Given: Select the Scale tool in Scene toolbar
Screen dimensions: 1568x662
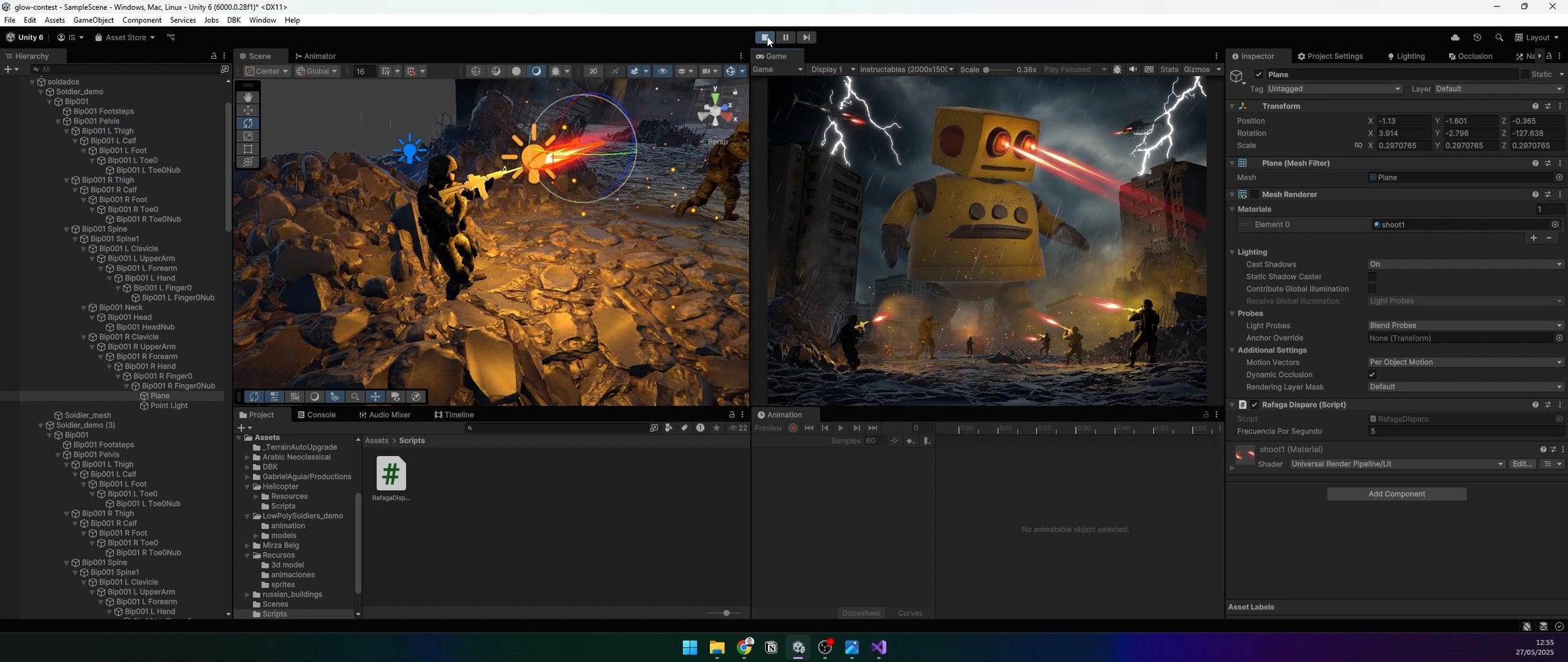Looking at the screenshot, I should pyautogui.click(x=248, y=136).
